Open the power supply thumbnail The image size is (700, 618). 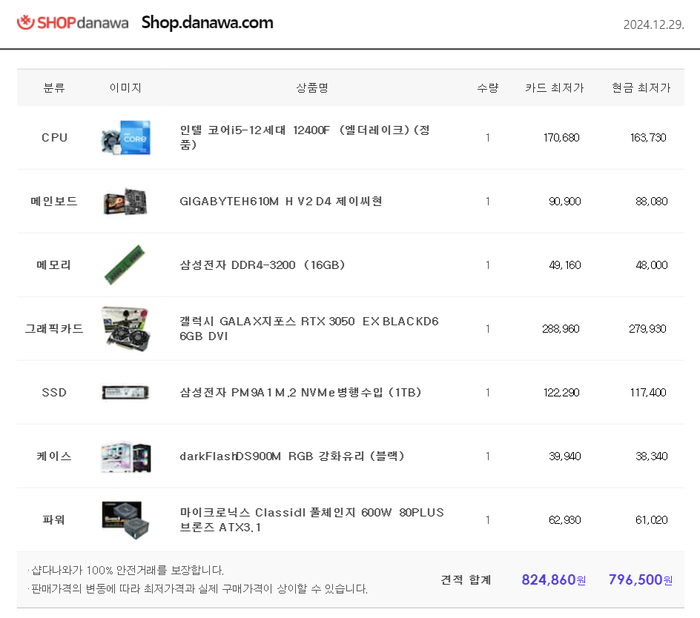[125, 520]
